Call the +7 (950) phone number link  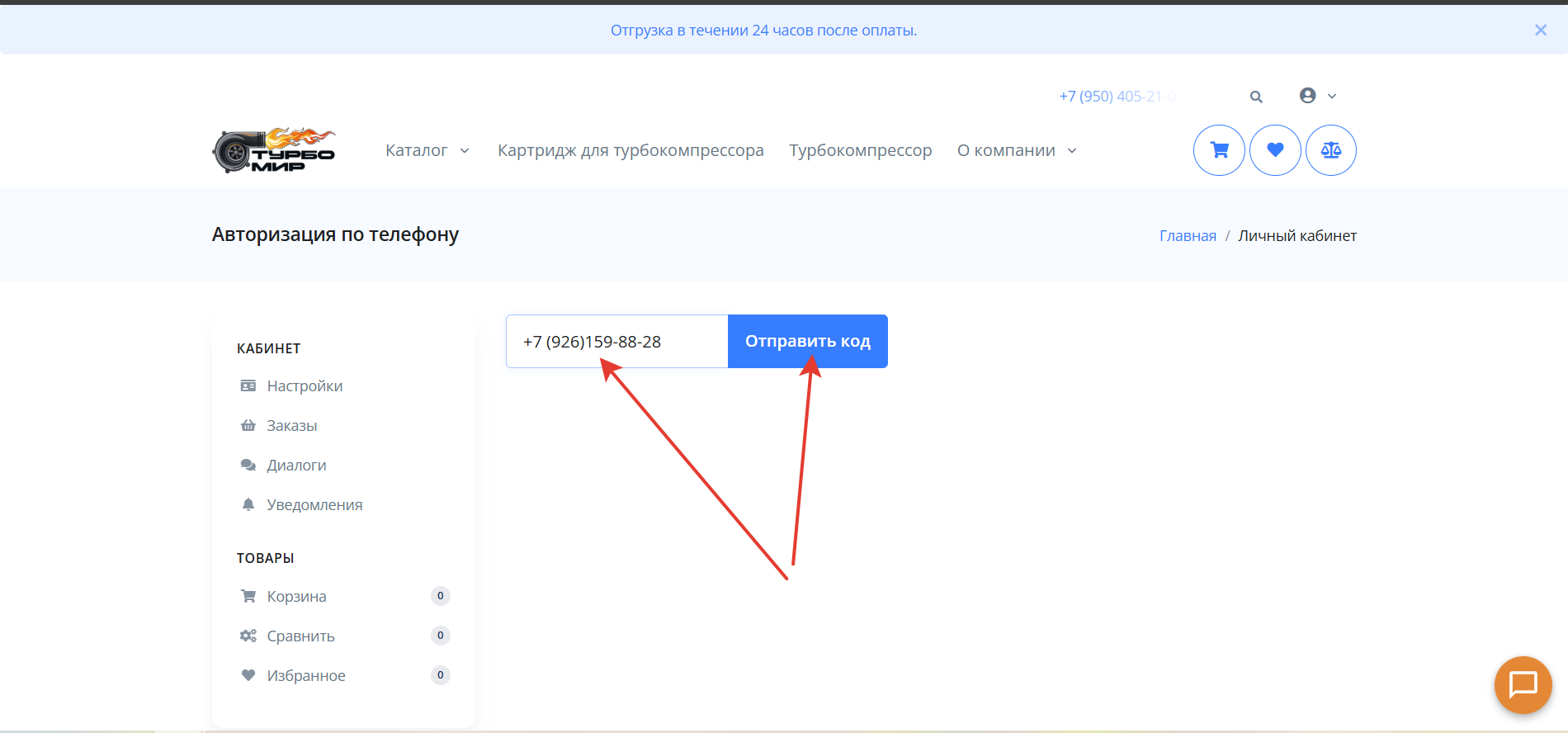1117,97
